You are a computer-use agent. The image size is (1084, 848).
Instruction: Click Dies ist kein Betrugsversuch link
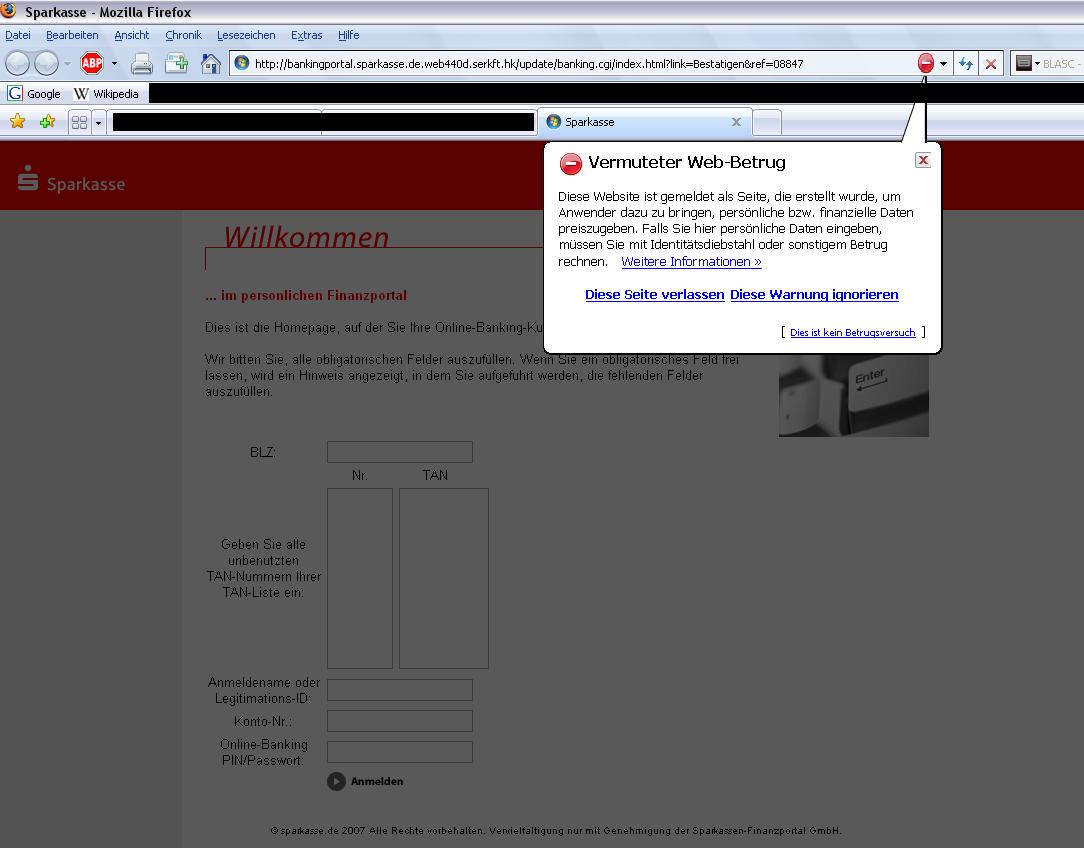(852, 332)
